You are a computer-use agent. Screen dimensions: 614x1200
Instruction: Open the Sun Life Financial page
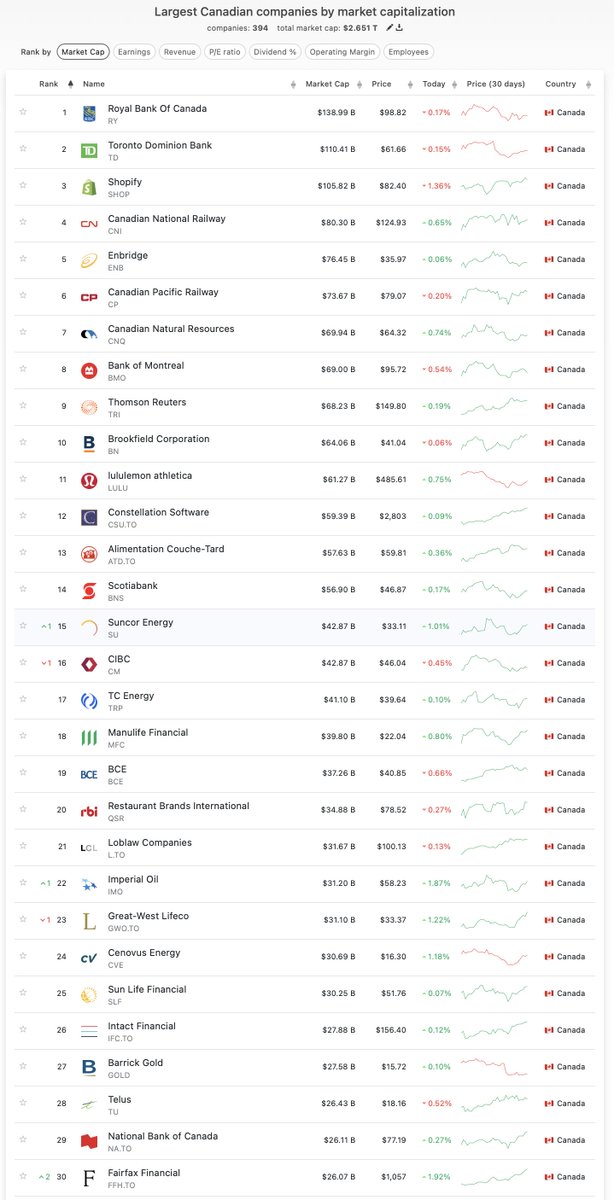[147, 989]
